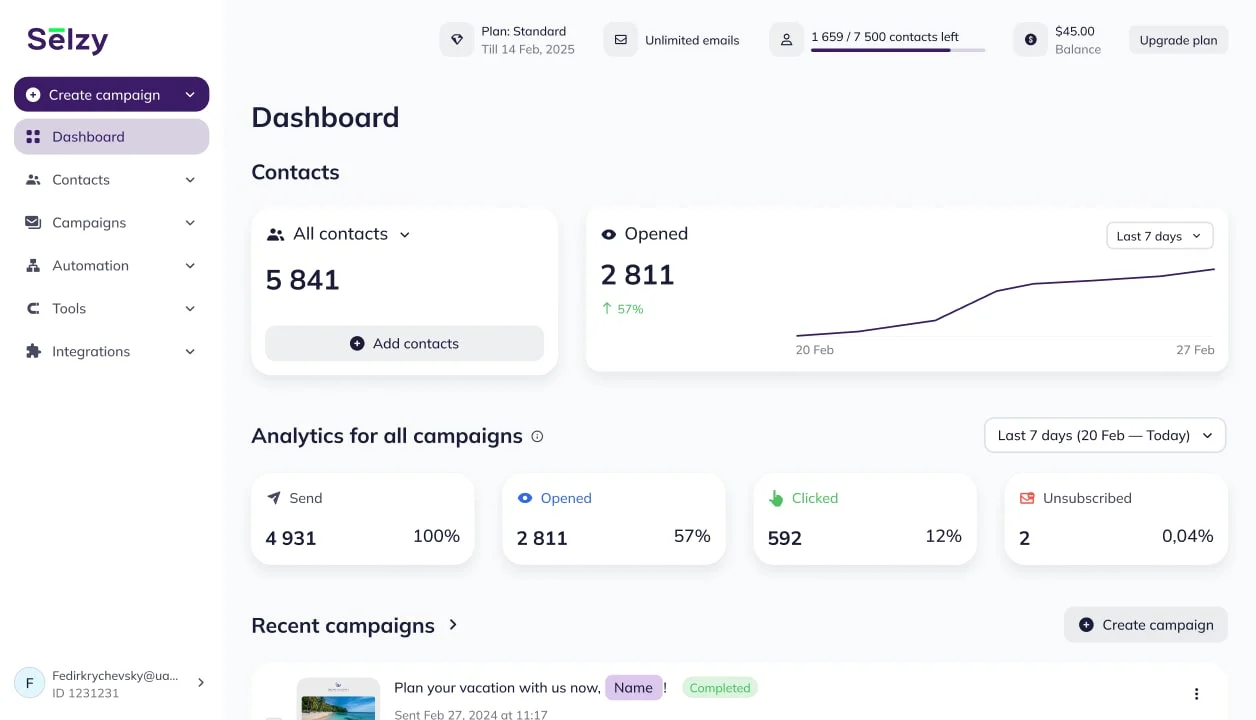Select the Campaigns envelope icon in sidebar
1256x720 pixels.
31,223
